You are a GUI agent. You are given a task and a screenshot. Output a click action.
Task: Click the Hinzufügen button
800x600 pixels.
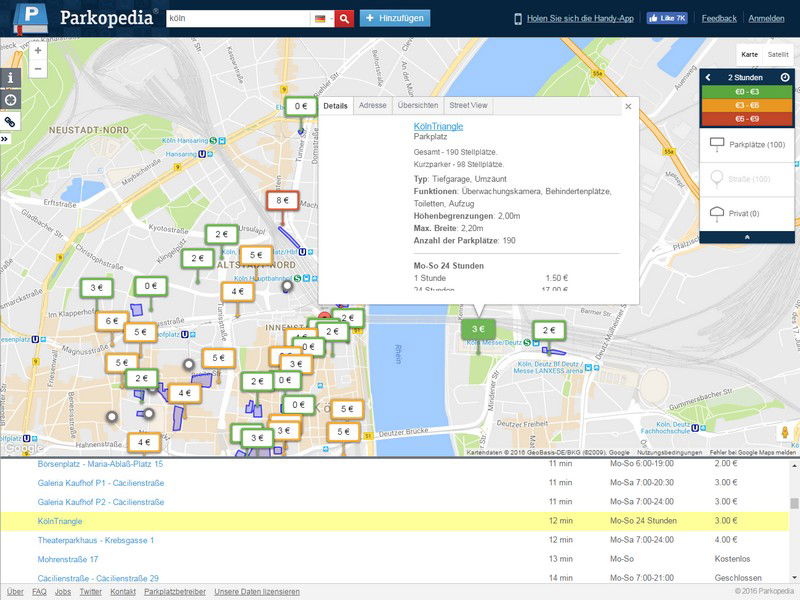(395, 18)
